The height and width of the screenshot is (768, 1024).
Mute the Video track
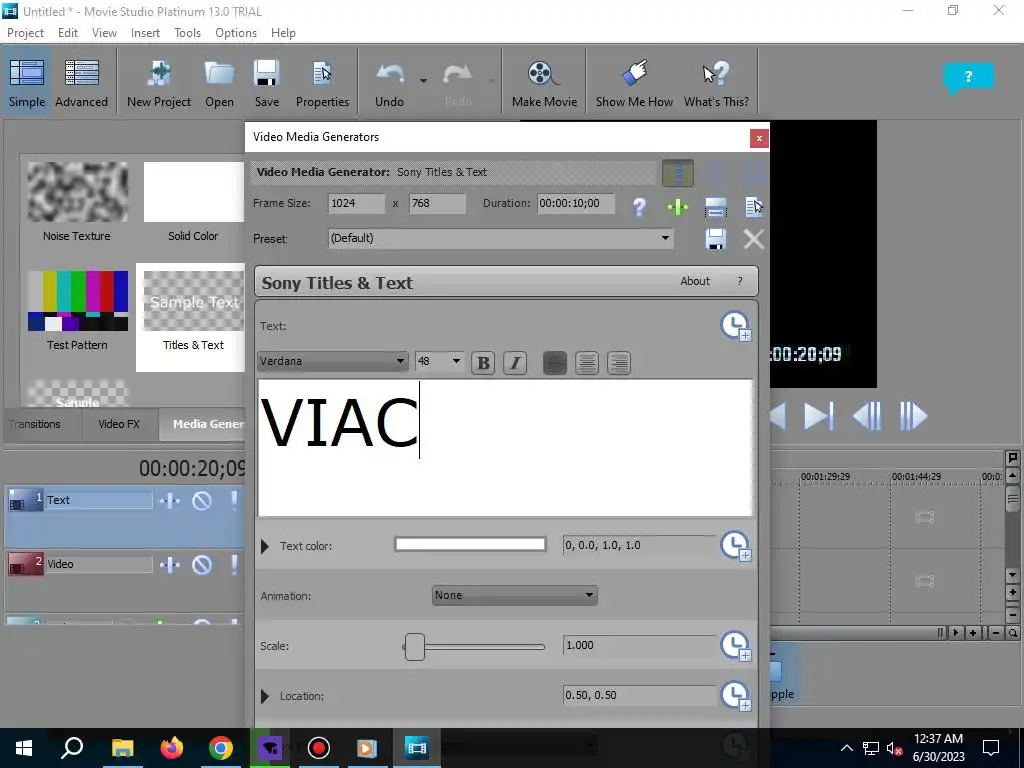[x=202, y=565]
